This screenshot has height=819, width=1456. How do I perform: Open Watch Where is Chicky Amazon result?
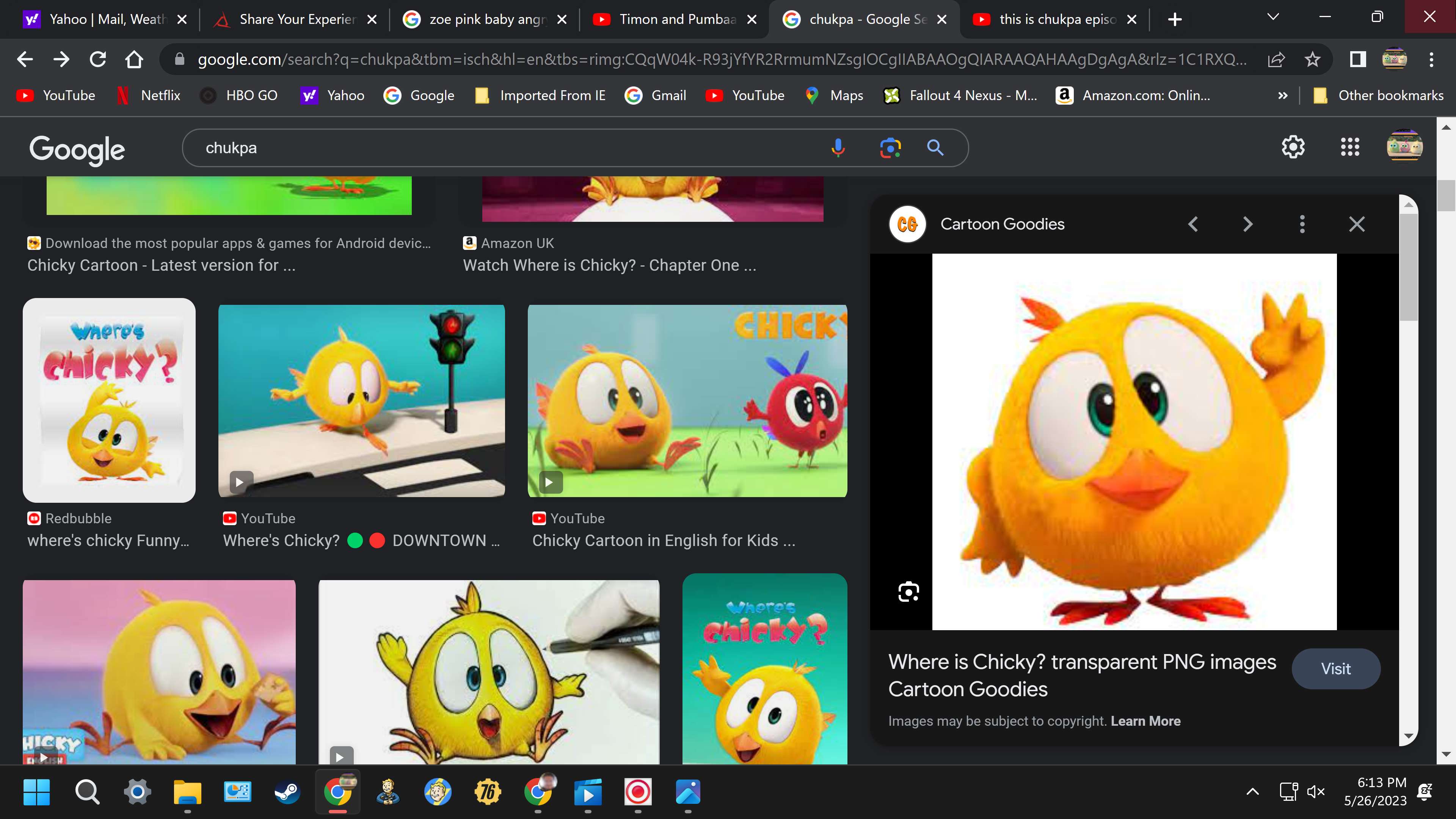[x=609, y=266]
